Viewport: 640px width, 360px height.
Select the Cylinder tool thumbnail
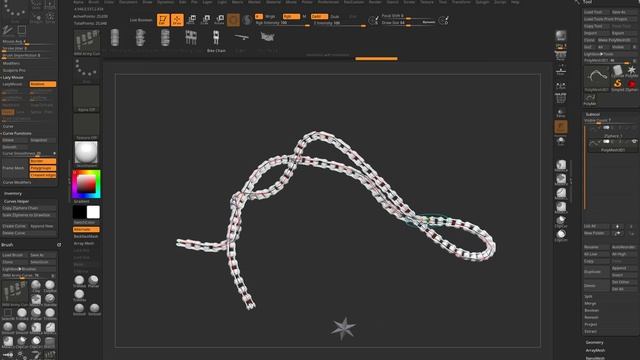618,71
